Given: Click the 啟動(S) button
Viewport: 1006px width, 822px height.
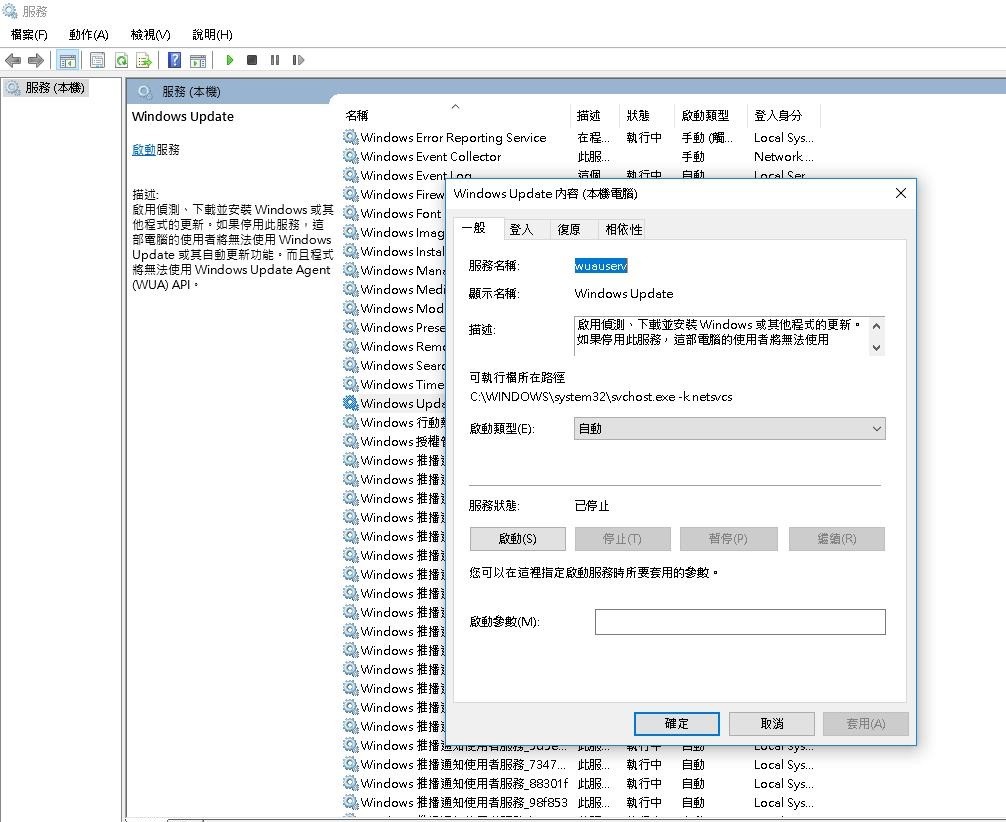Looking at the screenshot, I should (x=518, y=539).
